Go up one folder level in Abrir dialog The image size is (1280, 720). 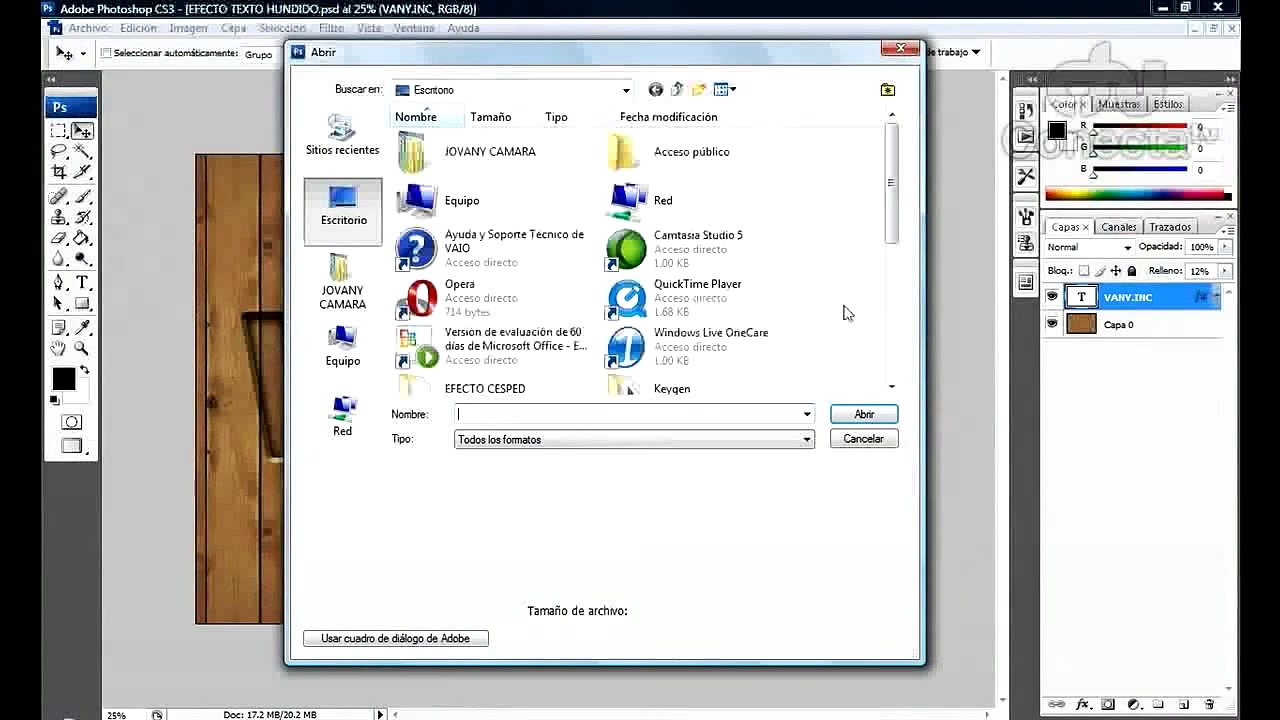click(677, 90)
